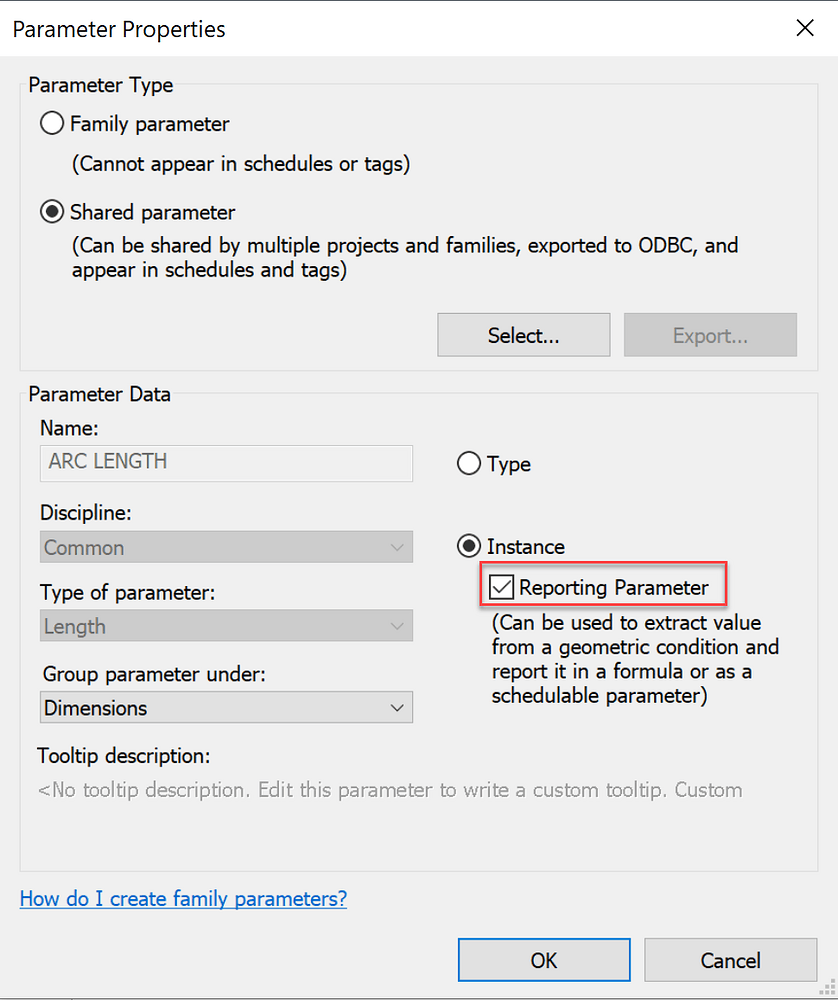The height and width of the screenshot is (1000, 838).
Task: Open the Discipline dropdown
Action: pyautogui.click(x=398, y=547)
